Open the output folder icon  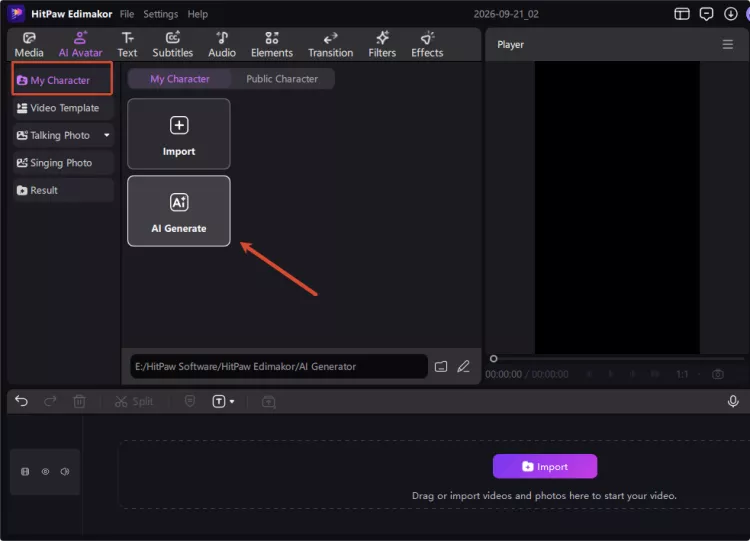[x=441, y=366]
